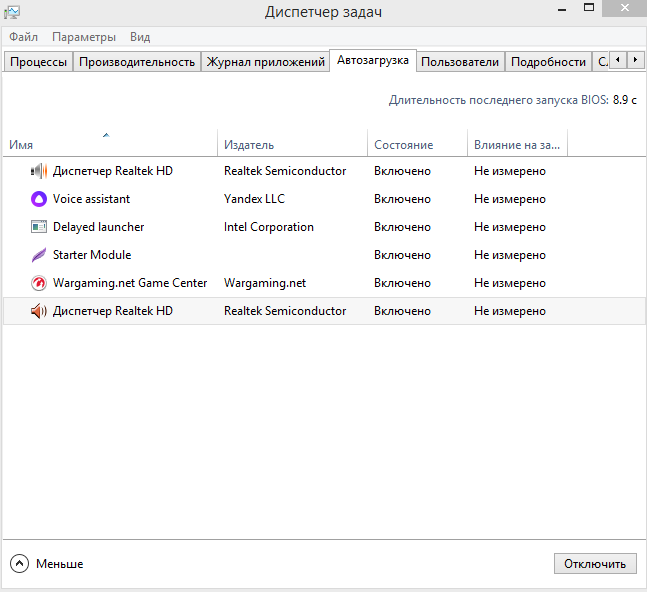Click the BIOS startup duration 8.9 с value
647x592 pixels.
pyautogui.click(x=624, y=100)
